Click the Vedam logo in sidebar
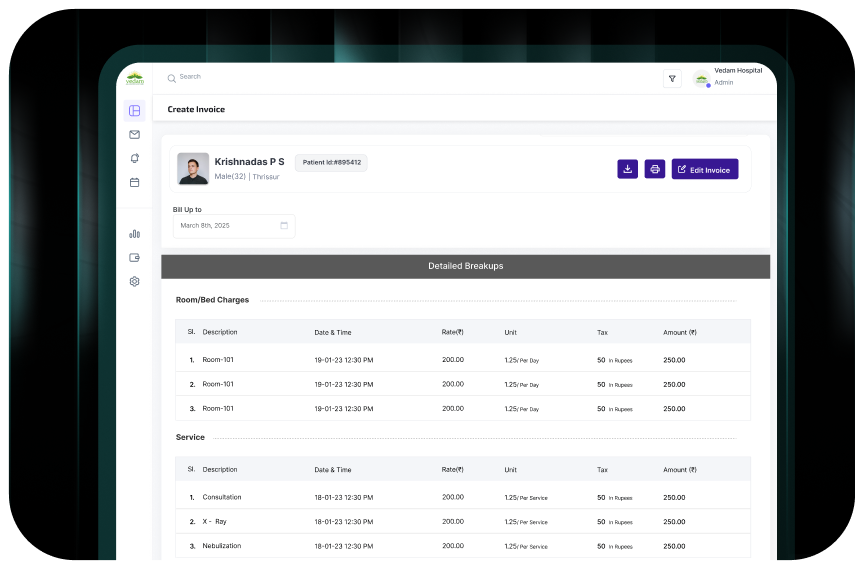864x570 pixels. 135,78
